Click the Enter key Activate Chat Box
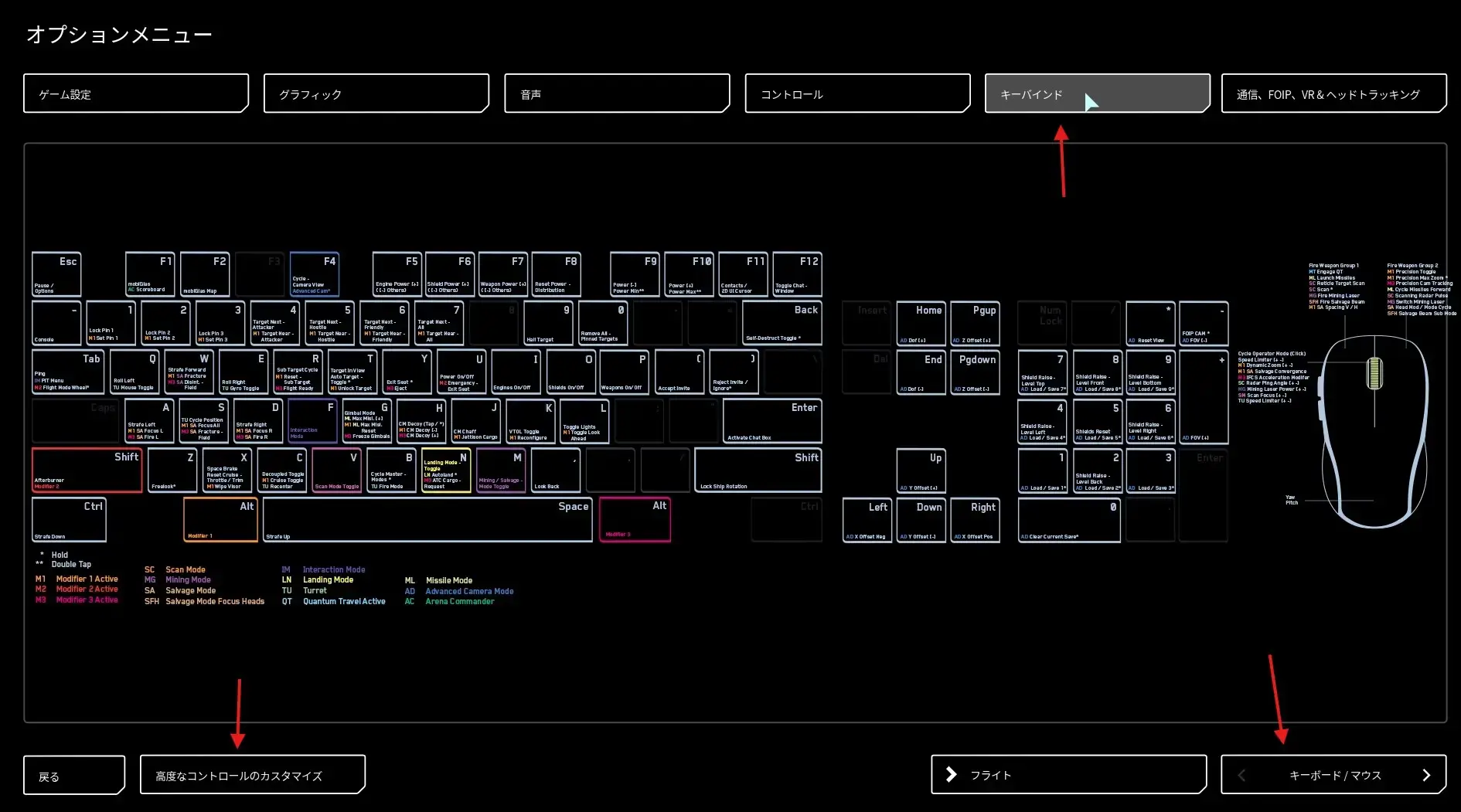1461x812 pixels. pyautogui.click(x=771, y=421)
